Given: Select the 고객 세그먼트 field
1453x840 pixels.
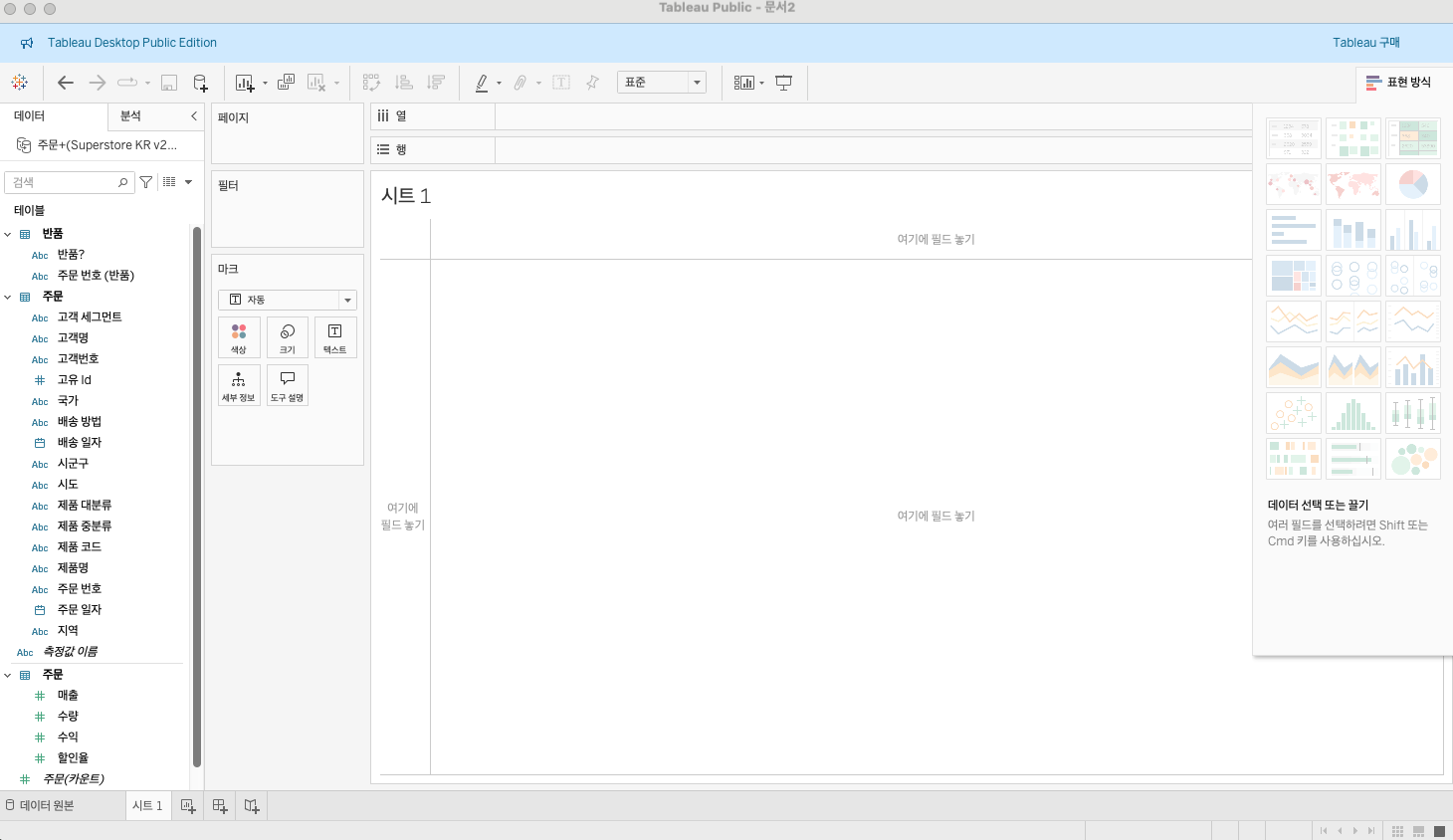Looking at the screenshot, I should coord(90,317).
